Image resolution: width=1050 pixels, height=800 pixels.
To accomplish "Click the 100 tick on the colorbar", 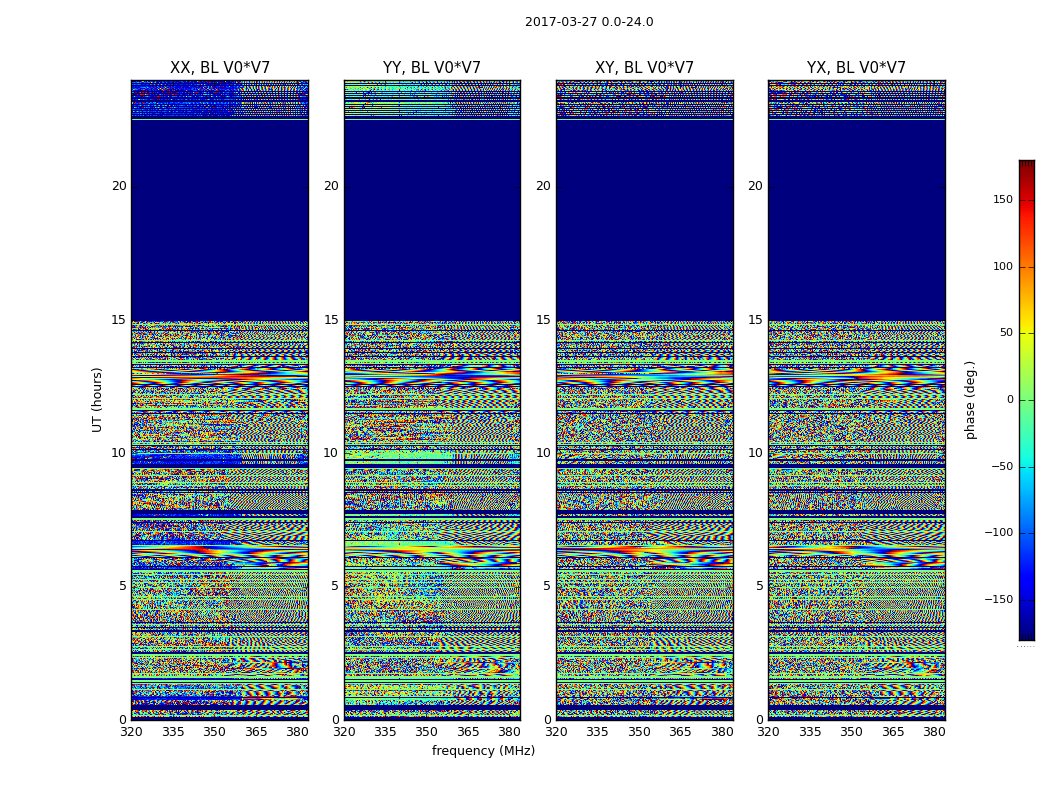I will pyautogui.click(x=1003, y=266).
